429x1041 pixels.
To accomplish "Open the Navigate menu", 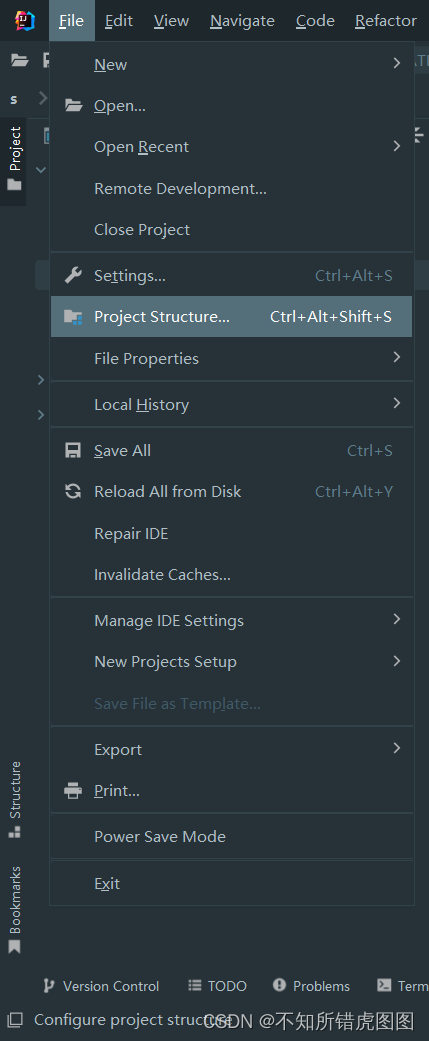I will click(x=242, y=21).
